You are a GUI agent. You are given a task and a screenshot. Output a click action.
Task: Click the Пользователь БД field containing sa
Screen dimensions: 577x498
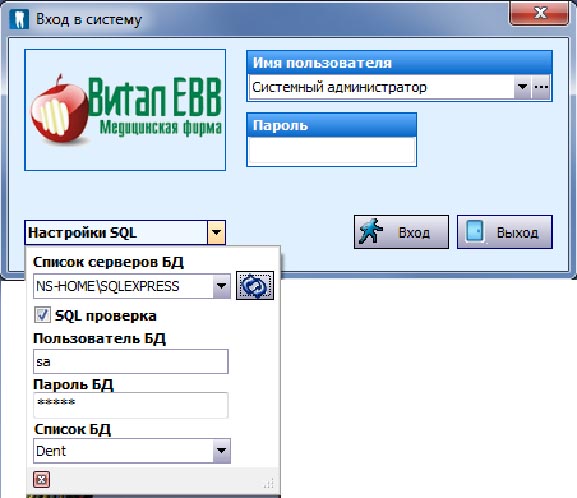(x=131, y=361)
